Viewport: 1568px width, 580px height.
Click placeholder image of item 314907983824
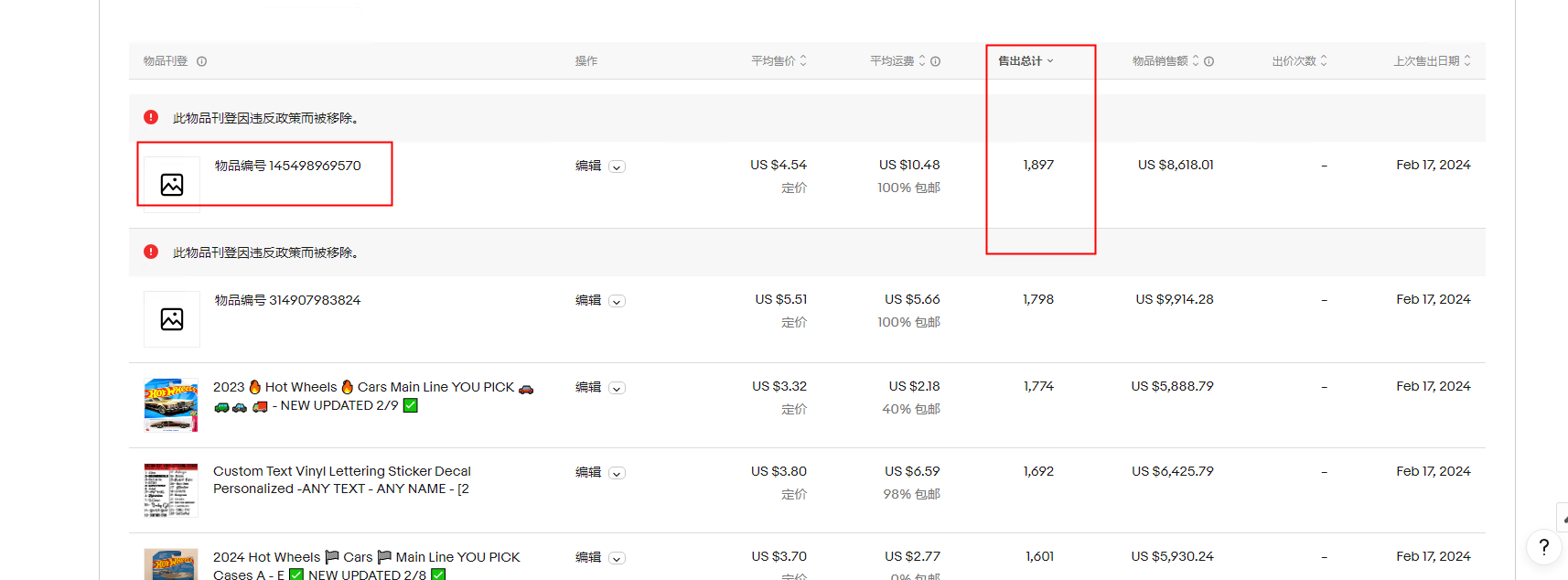pyautogui.click(x=172, y=318)
